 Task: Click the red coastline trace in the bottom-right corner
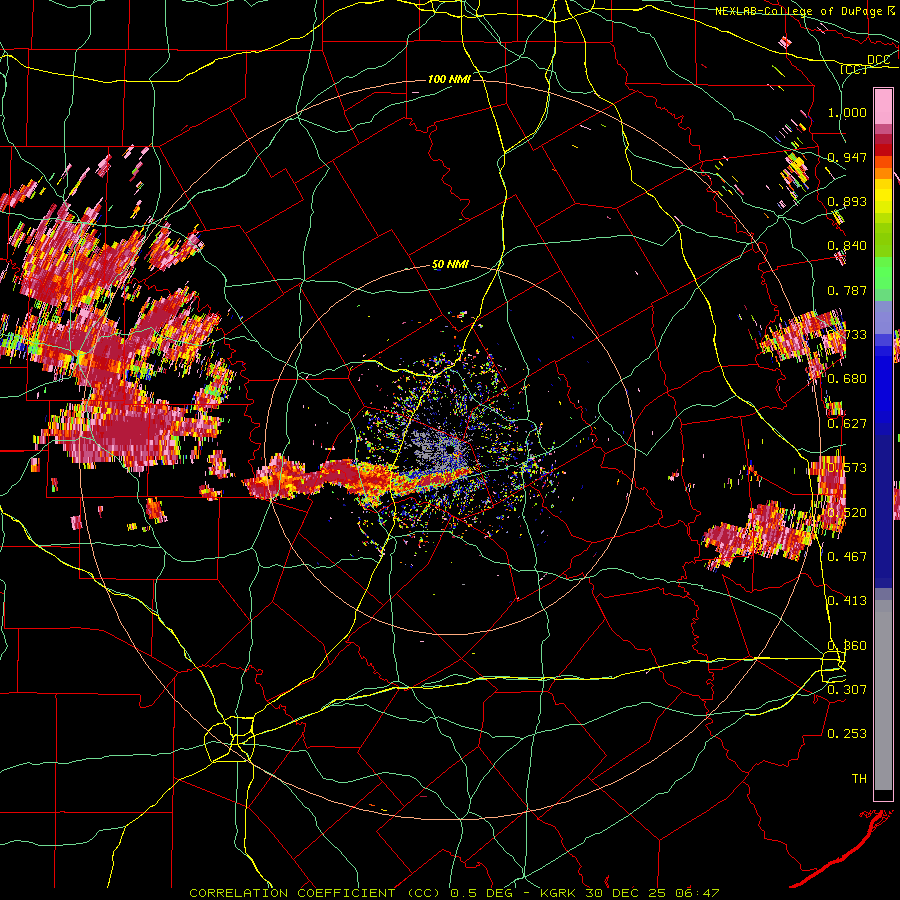tap(844, 848)
